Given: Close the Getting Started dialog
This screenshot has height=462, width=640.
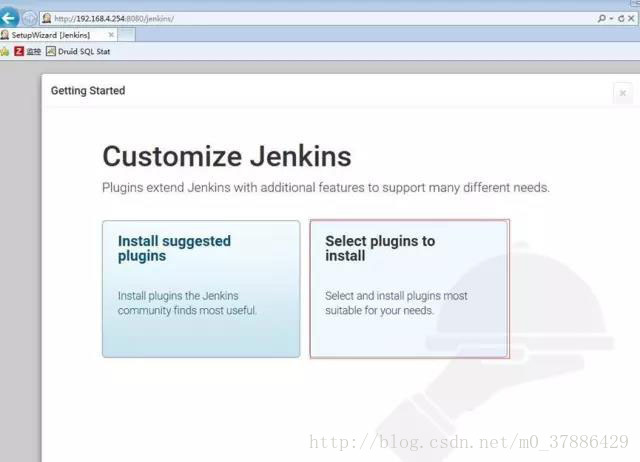Looking at the screenshot, I should [623, 93].
